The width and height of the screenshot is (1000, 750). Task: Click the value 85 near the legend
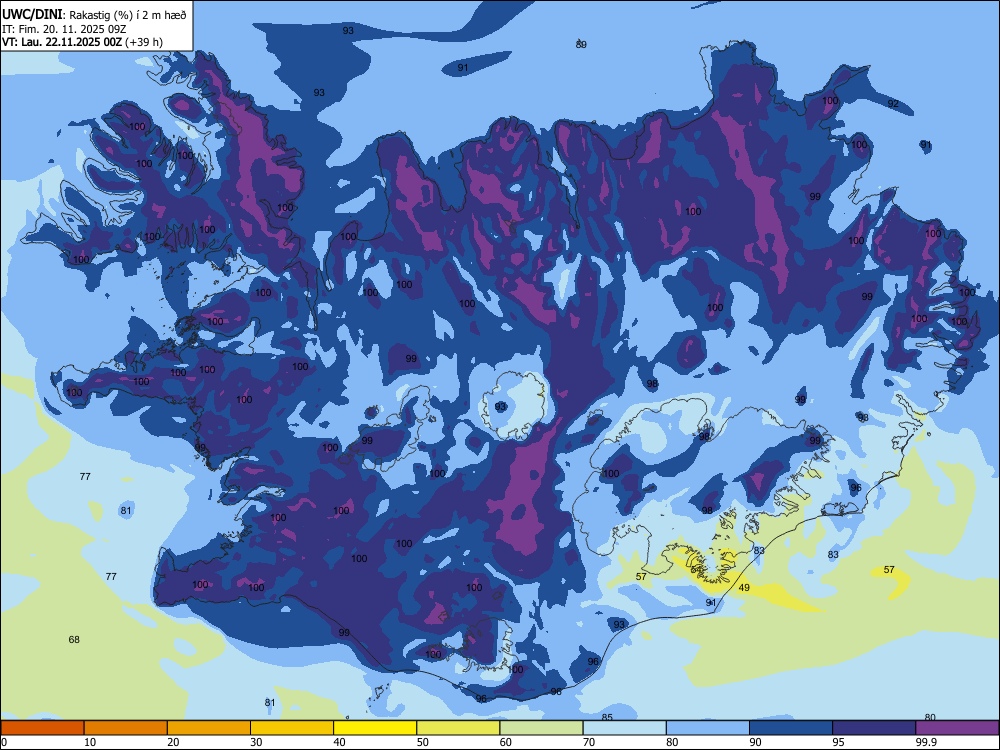pyautogui.click(x=607, y=717)
